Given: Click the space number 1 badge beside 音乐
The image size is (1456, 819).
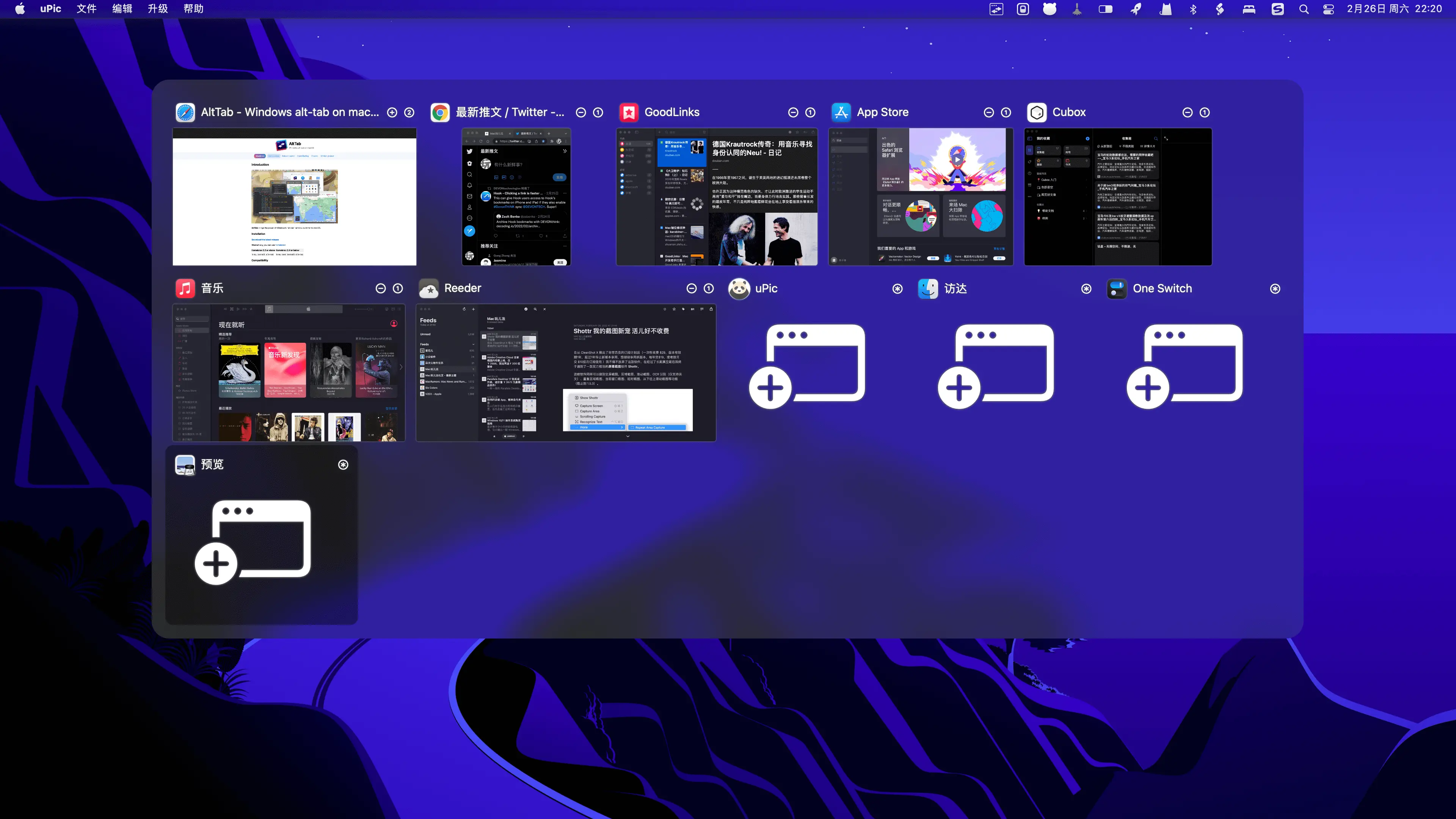Looking at the screenshot, I should tap(398, 288).
